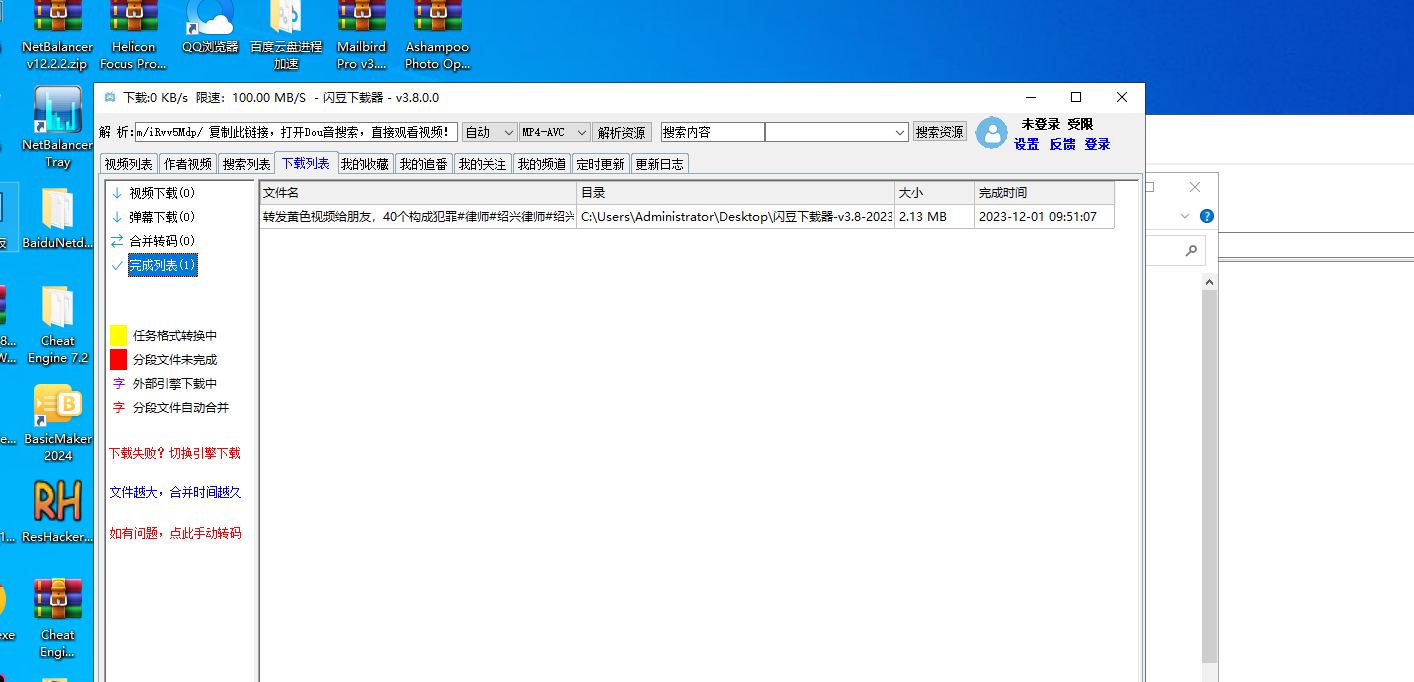Click the user avatar icon

991,133
